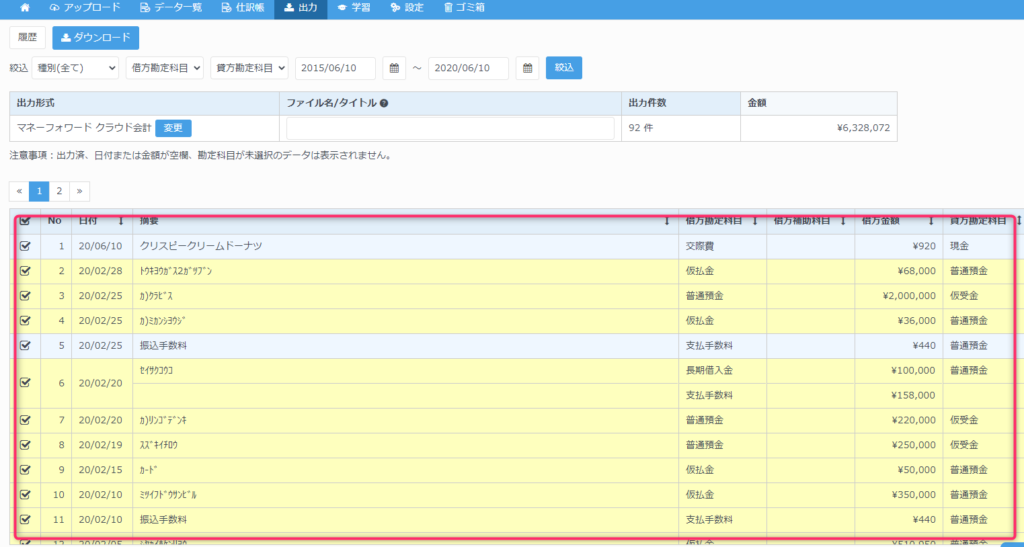Screen dimensions: 1024x547
Task: Open the calendar picker for the end date
Action: pos(527,68)
